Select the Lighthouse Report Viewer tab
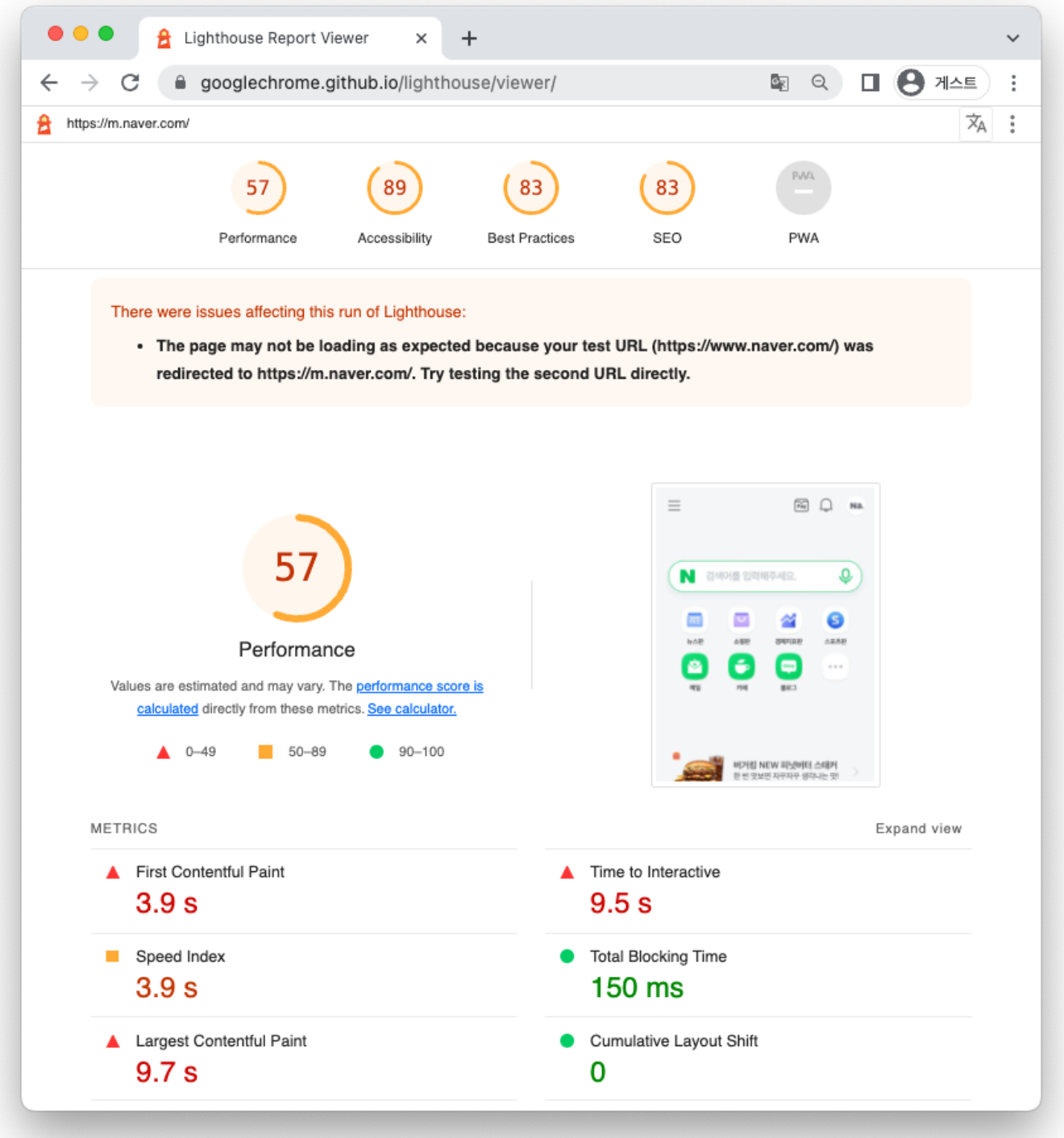The width and height of the screenshot is (1064, 1138). click(x=290, y=38)
